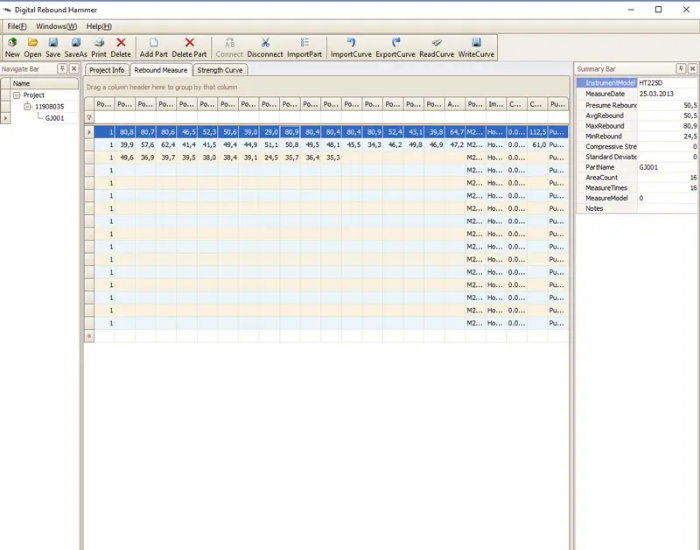Print using the Print toolbar icon
Image resolution: width=700 pixels, height=550 pixels.
coord(99,43)
